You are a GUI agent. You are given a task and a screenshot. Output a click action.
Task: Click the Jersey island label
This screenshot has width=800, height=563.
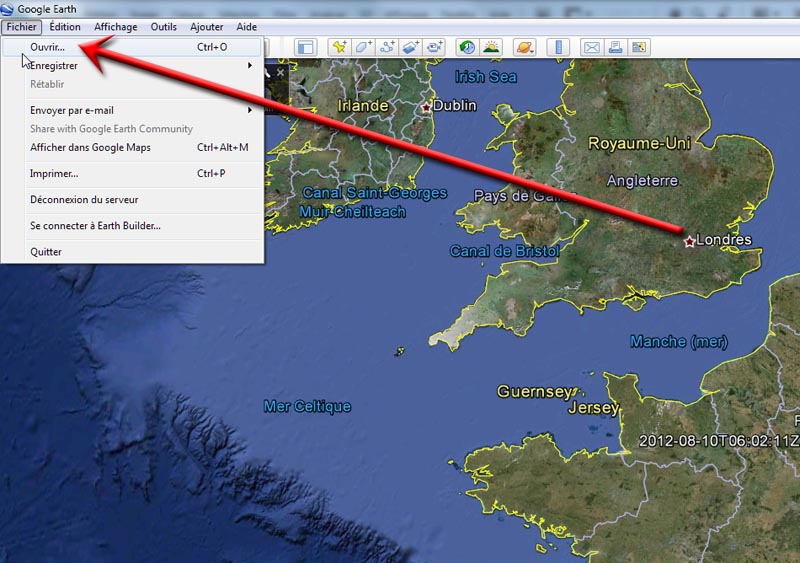[x=594, y=408]
